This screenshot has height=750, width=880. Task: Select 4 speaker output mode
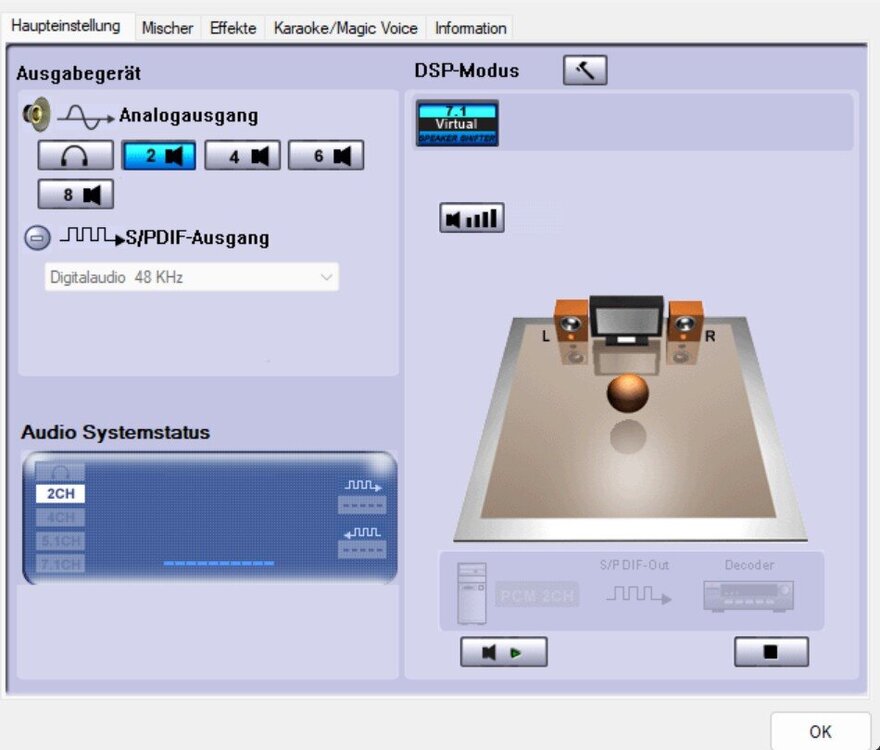pos(242,156)
